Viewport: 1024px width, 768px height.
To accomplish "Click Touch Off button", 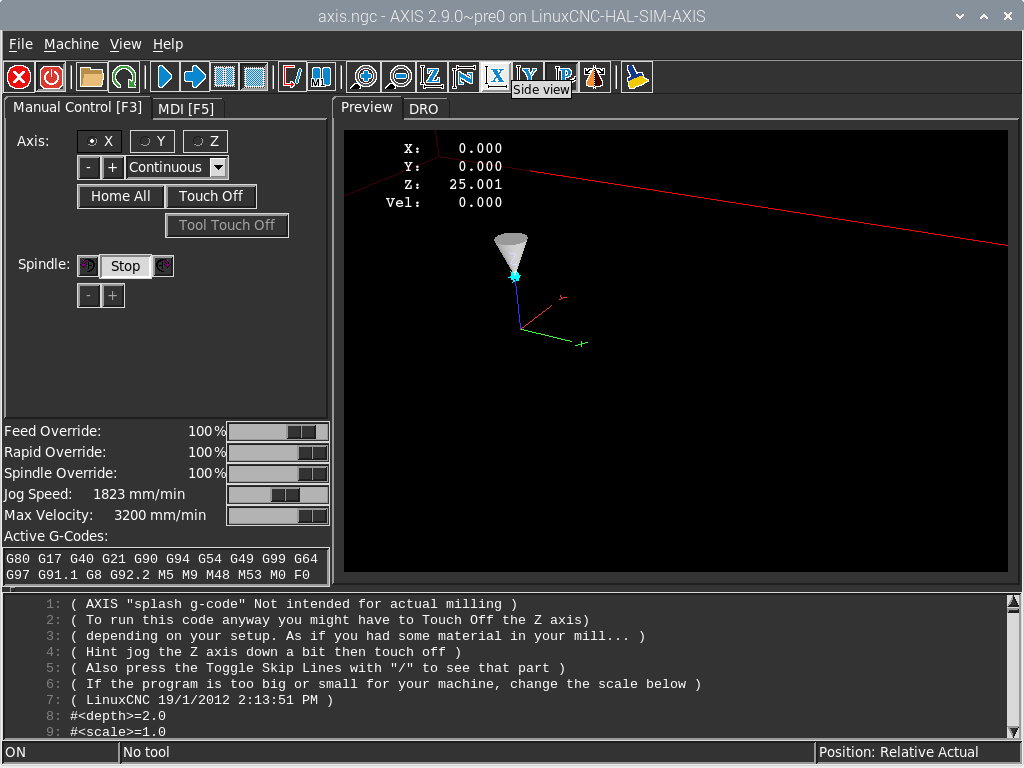I will (x=211, y=196).
